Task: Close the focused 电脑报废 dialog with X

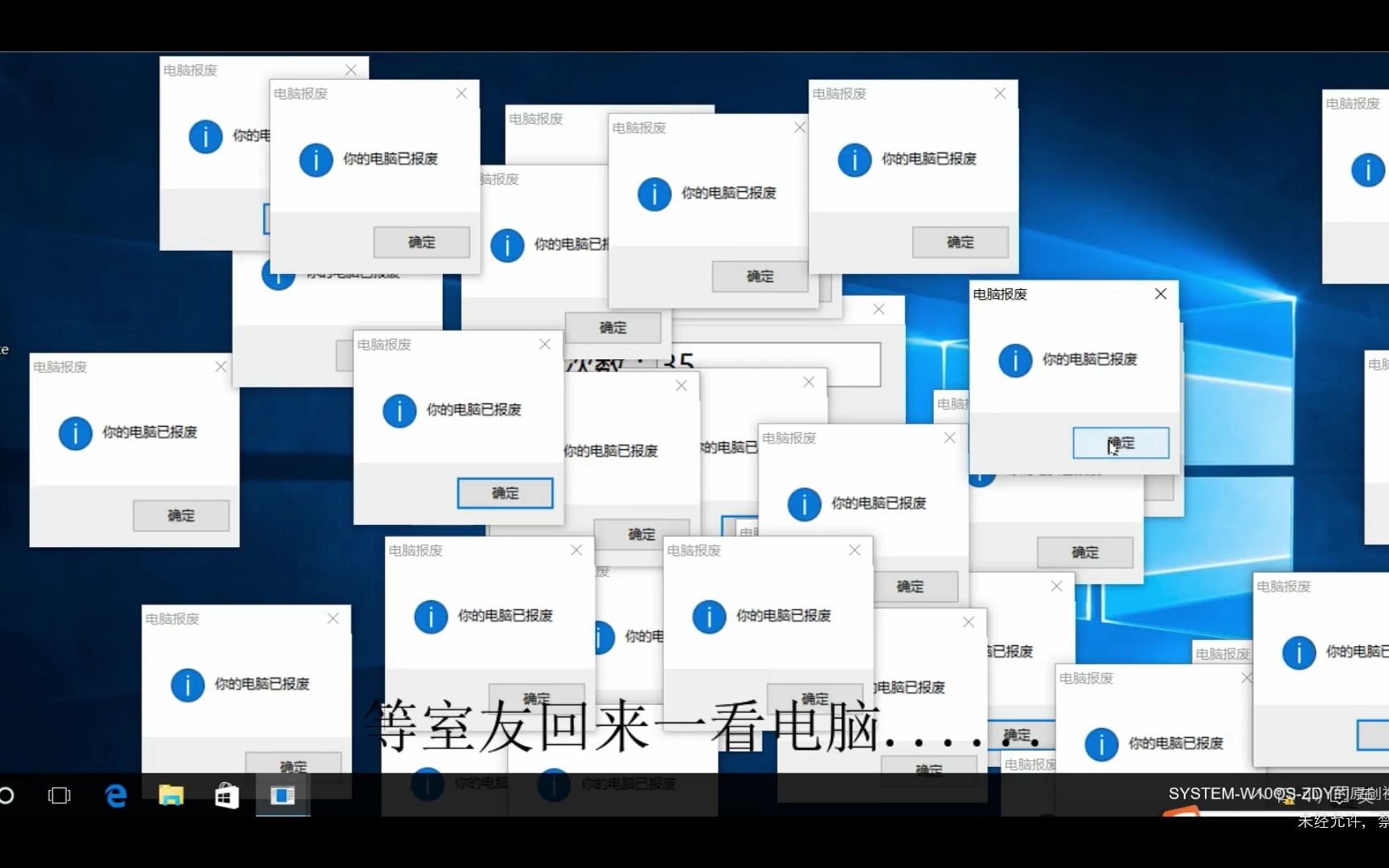Action: [1160, 293]
